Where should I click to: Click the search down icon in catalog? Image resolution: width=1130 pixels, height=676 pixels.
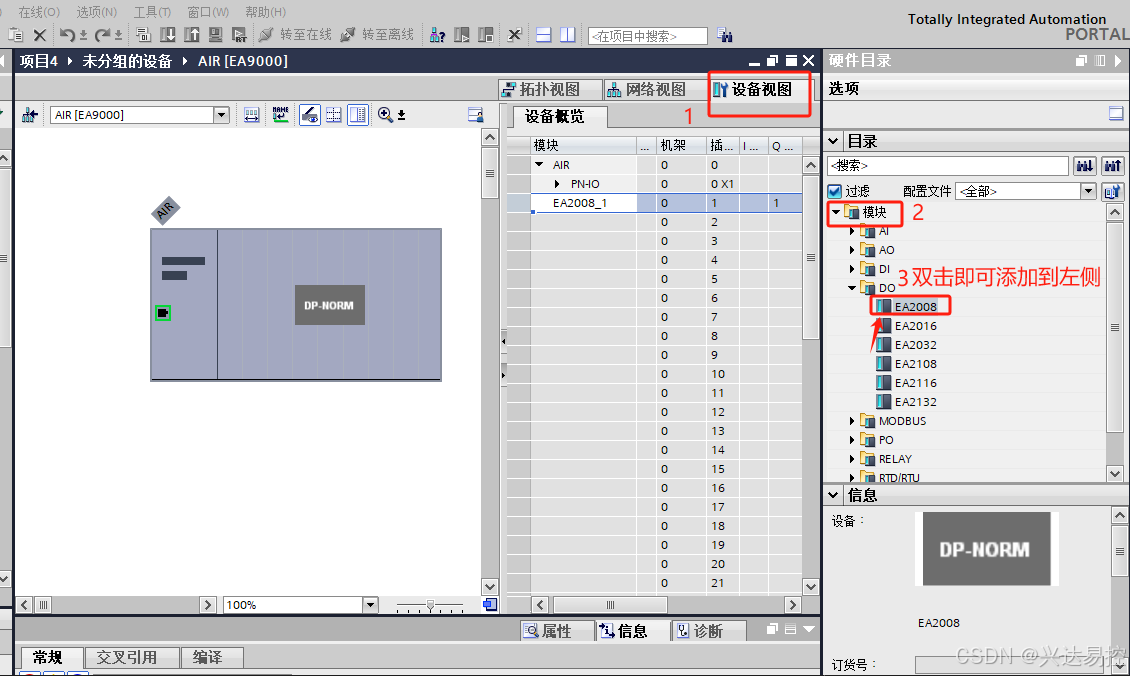coord(1085,166)
